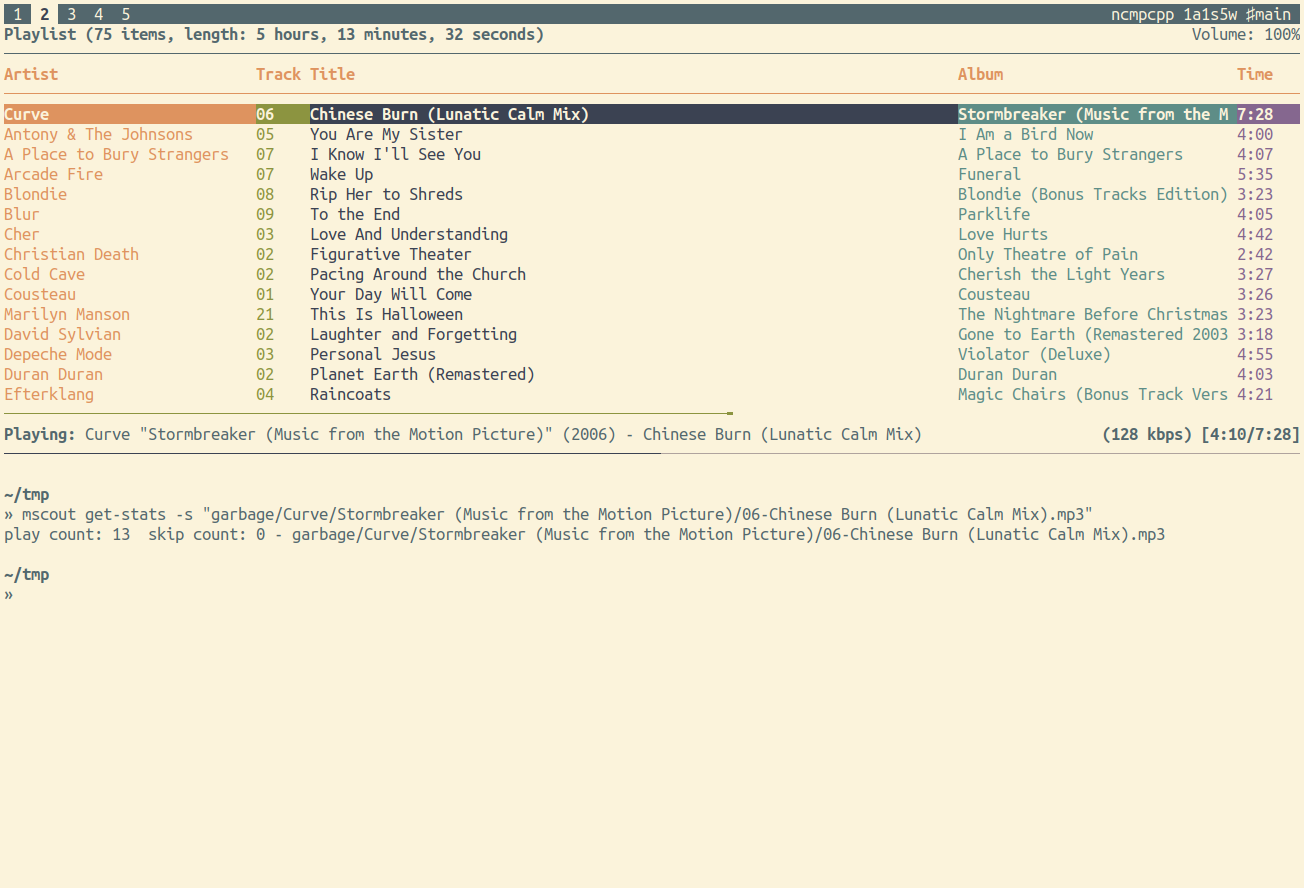Click the Time column header
Image resolution: width=1304 pixels, height=888 pixels.
[x=1255, y=74]
